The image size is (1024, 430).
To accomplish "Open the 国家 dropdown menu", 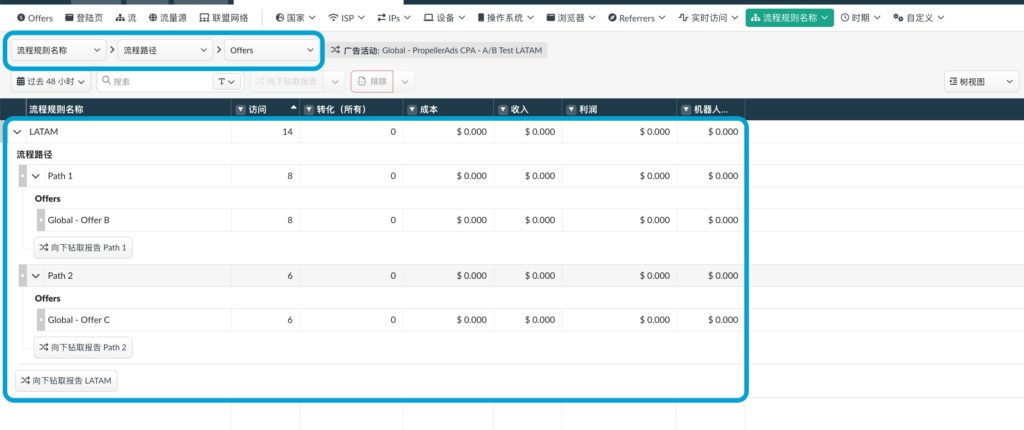I will click(296, 18).
